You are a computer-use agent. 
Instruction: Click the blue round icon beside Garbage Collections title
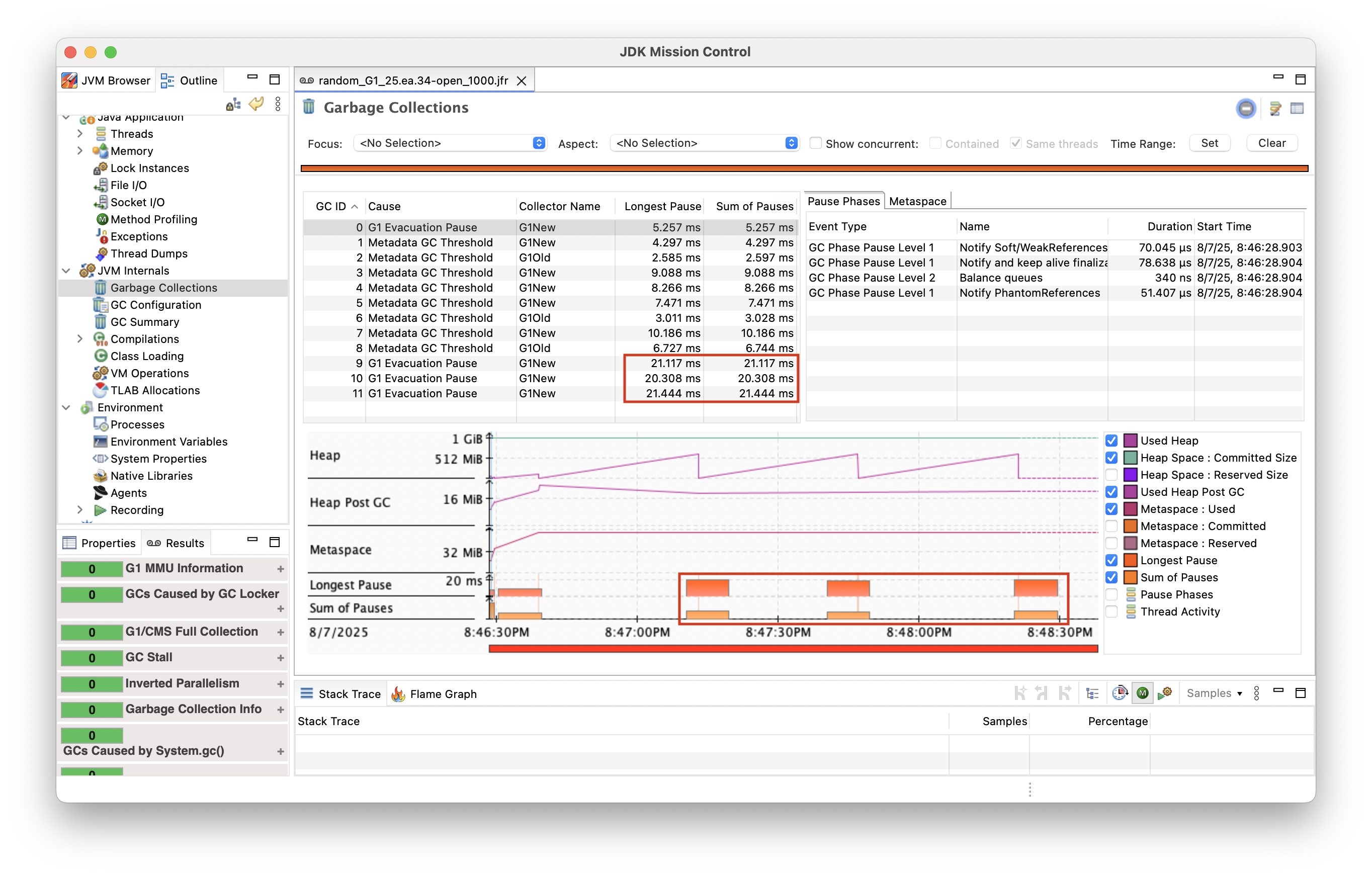(x=1245, y=108)
